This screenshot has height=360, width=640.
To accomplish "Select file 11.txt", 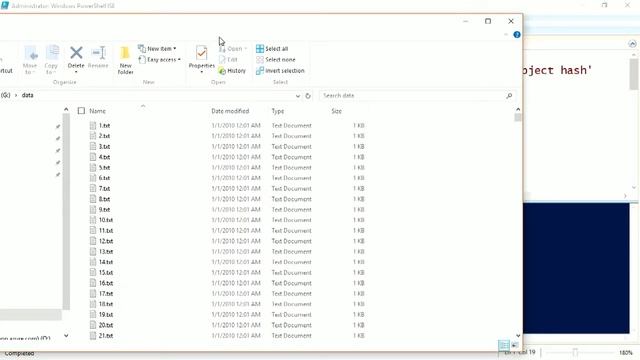I will (x=106, y=231).
